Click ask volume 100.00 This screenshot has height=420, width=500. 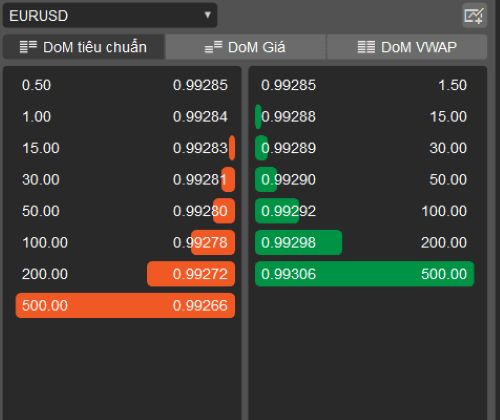[x=444, y=211]
